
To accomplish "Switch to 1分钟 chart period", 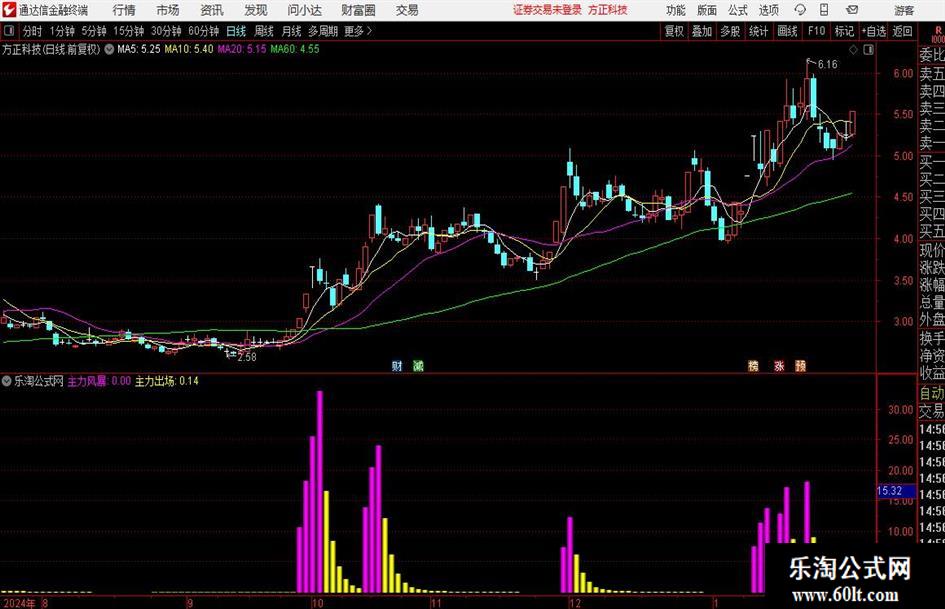I will [62, 31].
